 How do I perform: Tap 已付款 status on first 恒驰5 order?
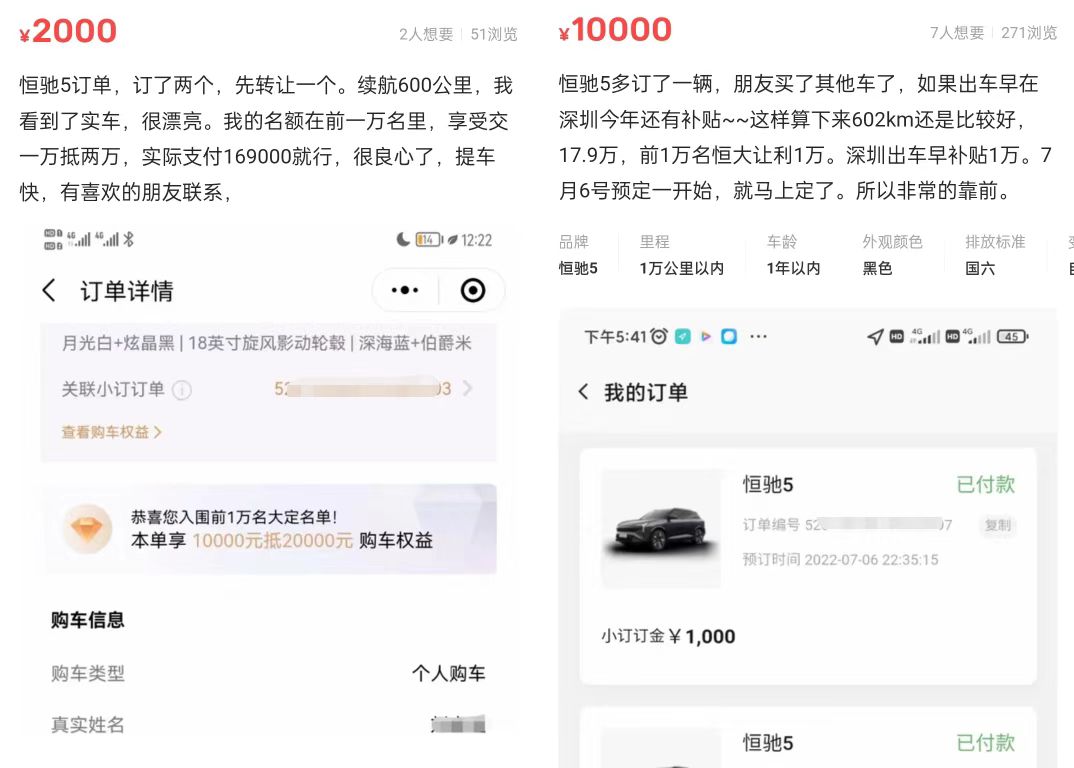click(x=986, y=484)
